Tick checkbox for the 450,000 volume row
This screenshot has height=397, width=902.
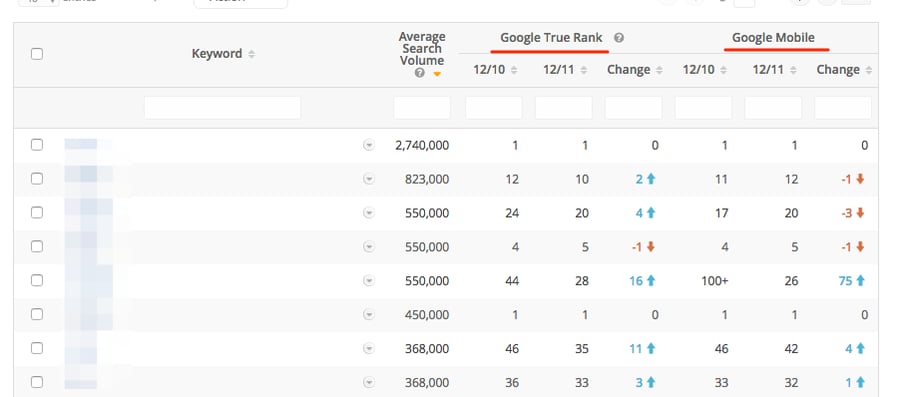pos(37,315)
